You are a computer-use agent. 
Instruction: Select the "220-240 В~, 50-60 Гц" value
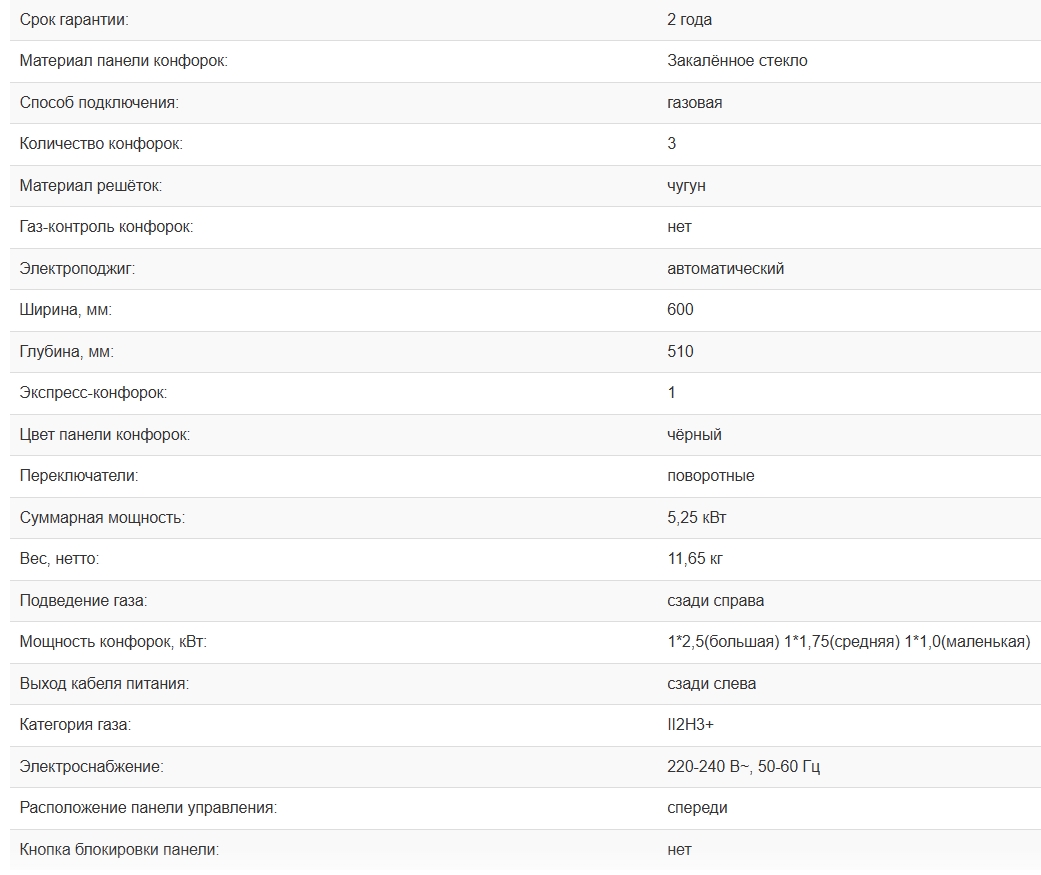coord(743,767)
